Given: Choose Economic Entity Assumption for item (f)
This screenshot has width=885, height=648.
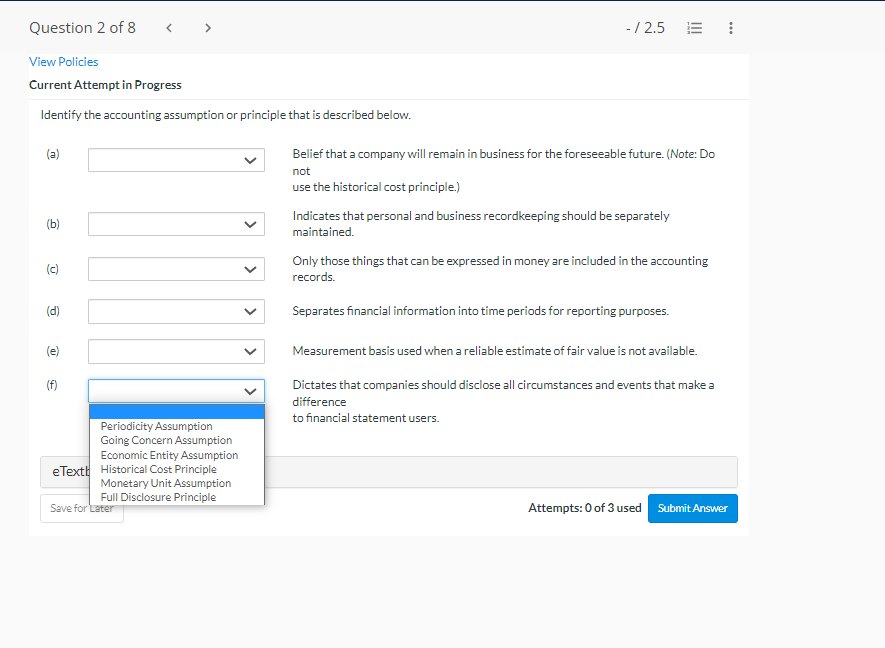Looking at the screenshot, I should [x=168, y=454].
